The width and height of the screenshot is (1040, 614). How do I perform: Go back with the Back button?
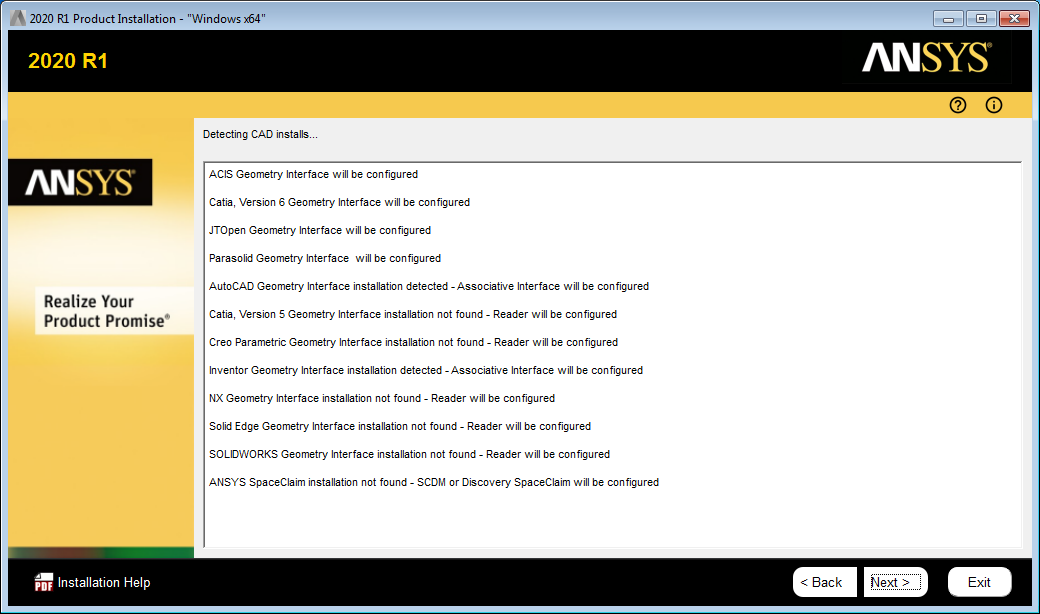coord(824,582)
